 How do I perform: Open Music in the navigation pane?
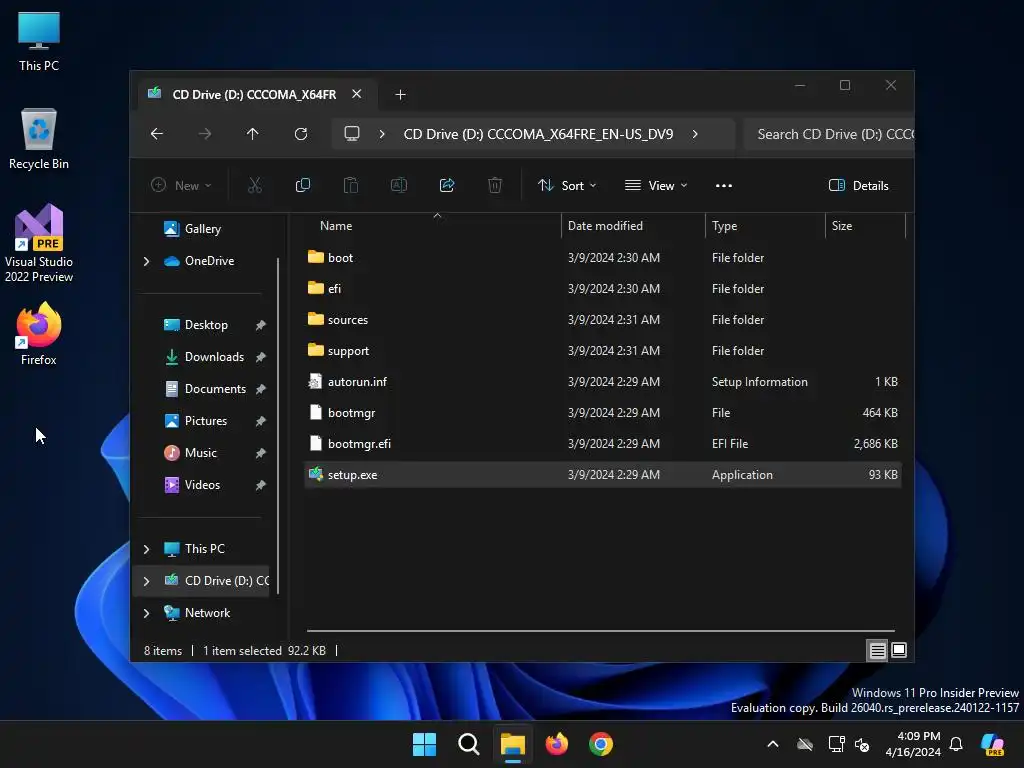(200, 453)
